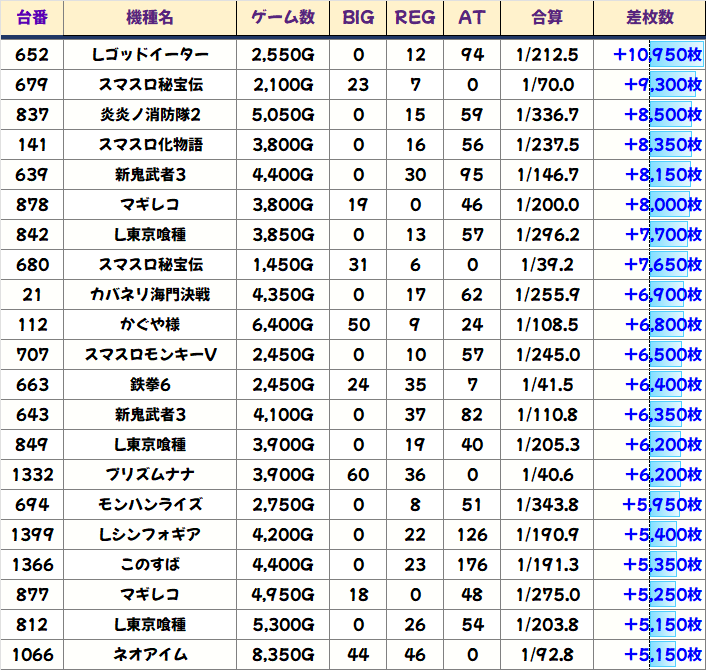706x670 pixels.
Task: Open the Lゴッドイーター machine name
Action: tap(154, 54)
